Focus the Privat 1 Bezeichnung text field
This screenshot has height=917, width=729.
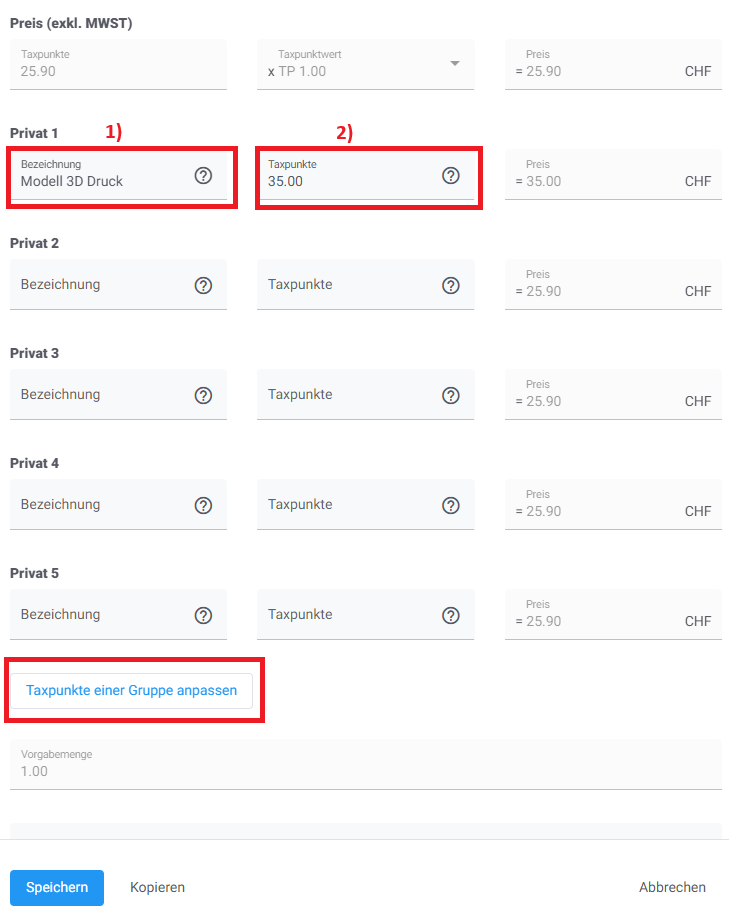click(100, 181)
